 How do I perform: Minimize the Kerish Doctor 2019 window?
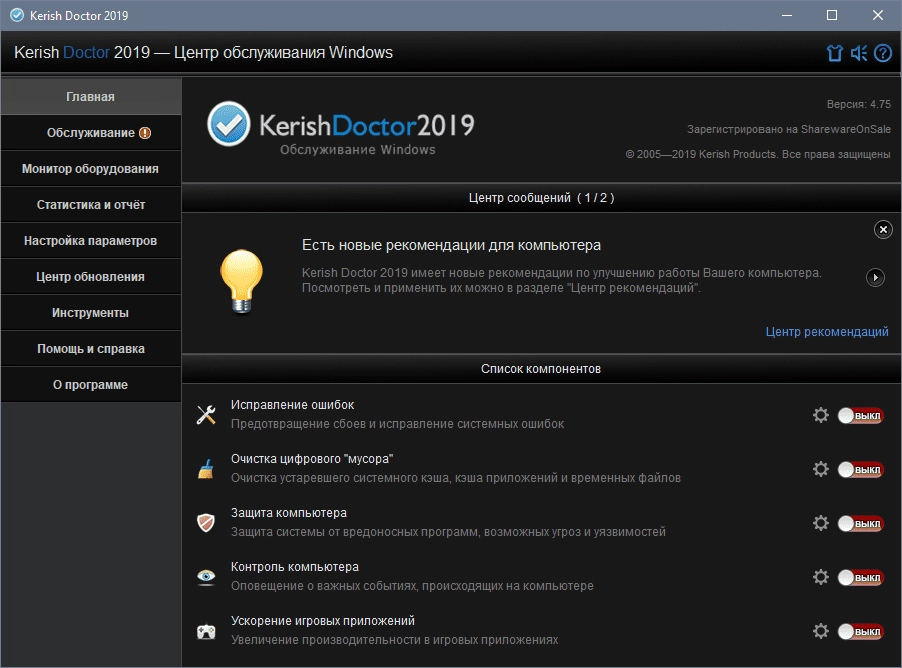click(x=787, y=16)
